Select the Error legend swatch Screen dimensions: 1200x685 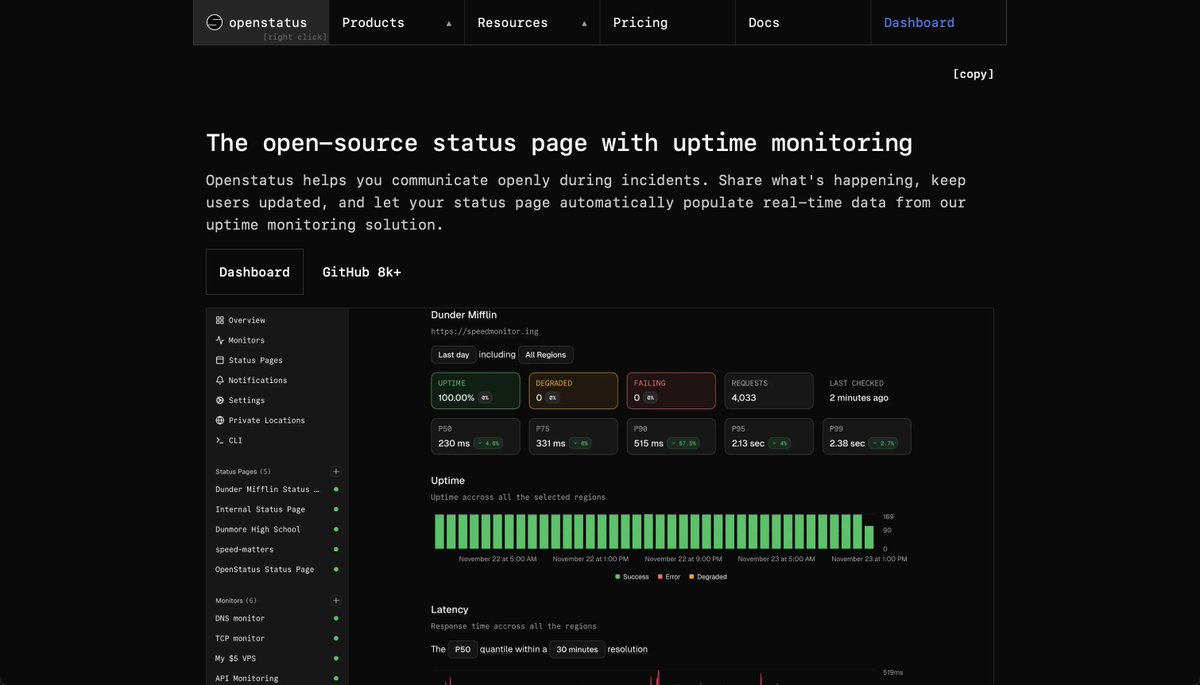(660, 577)
